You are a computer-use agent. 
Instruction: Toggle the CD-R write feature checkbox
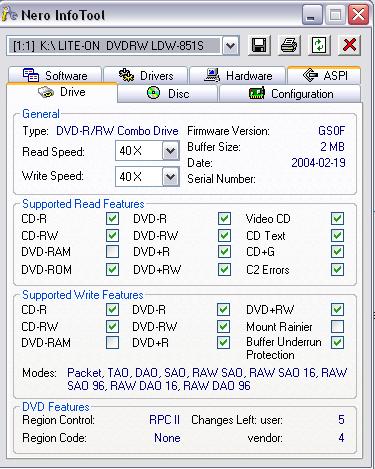pyautogui.click(x=112, y=310)
